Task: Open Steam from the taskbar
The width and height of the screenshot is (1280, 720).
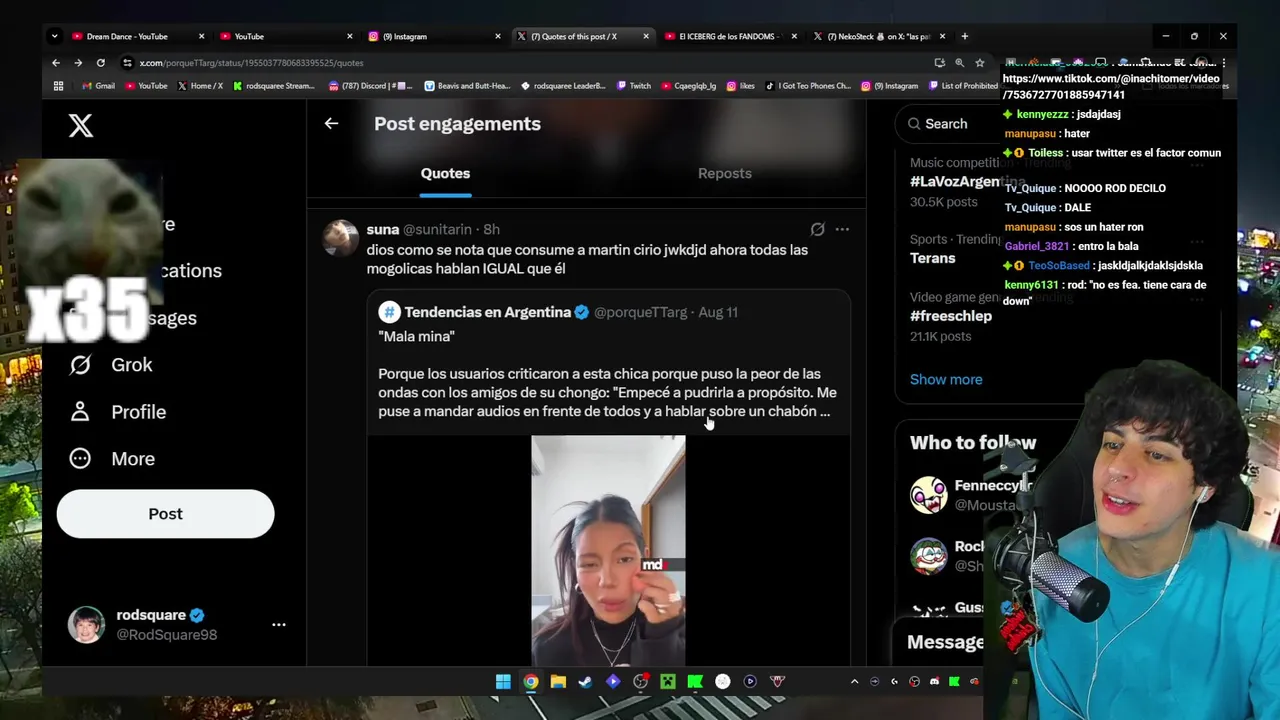Action: click(x=585, y=682)
